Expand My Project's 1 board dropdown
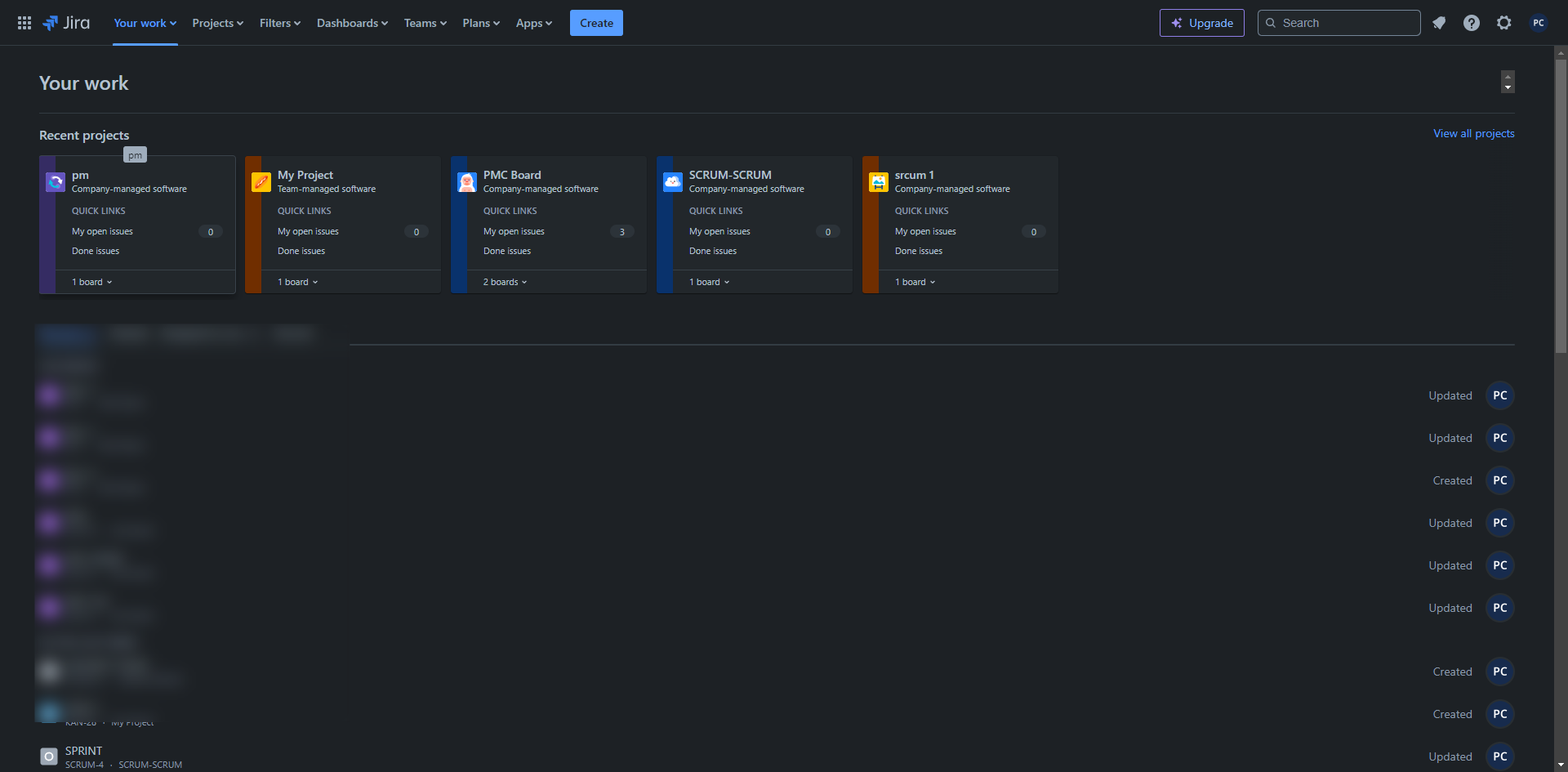The width and height of the screenshot is (1568, 772). click(x=298, y=282)
